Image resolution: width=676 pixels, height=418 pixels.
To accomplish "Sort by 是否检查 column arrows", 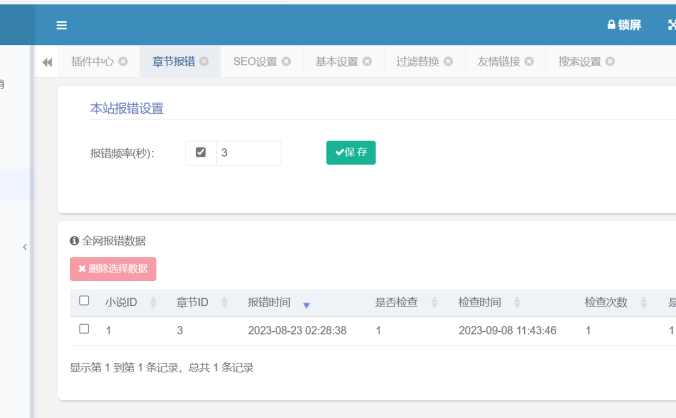I will point(435,303).
